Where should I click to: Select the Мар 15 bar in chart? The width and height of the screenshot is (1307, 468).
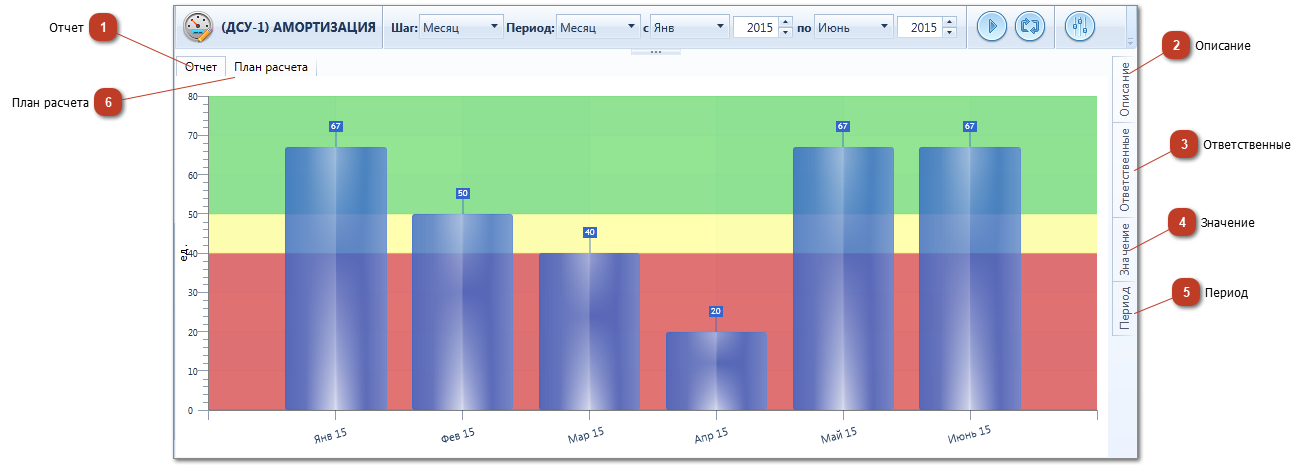tap(589, 332)
